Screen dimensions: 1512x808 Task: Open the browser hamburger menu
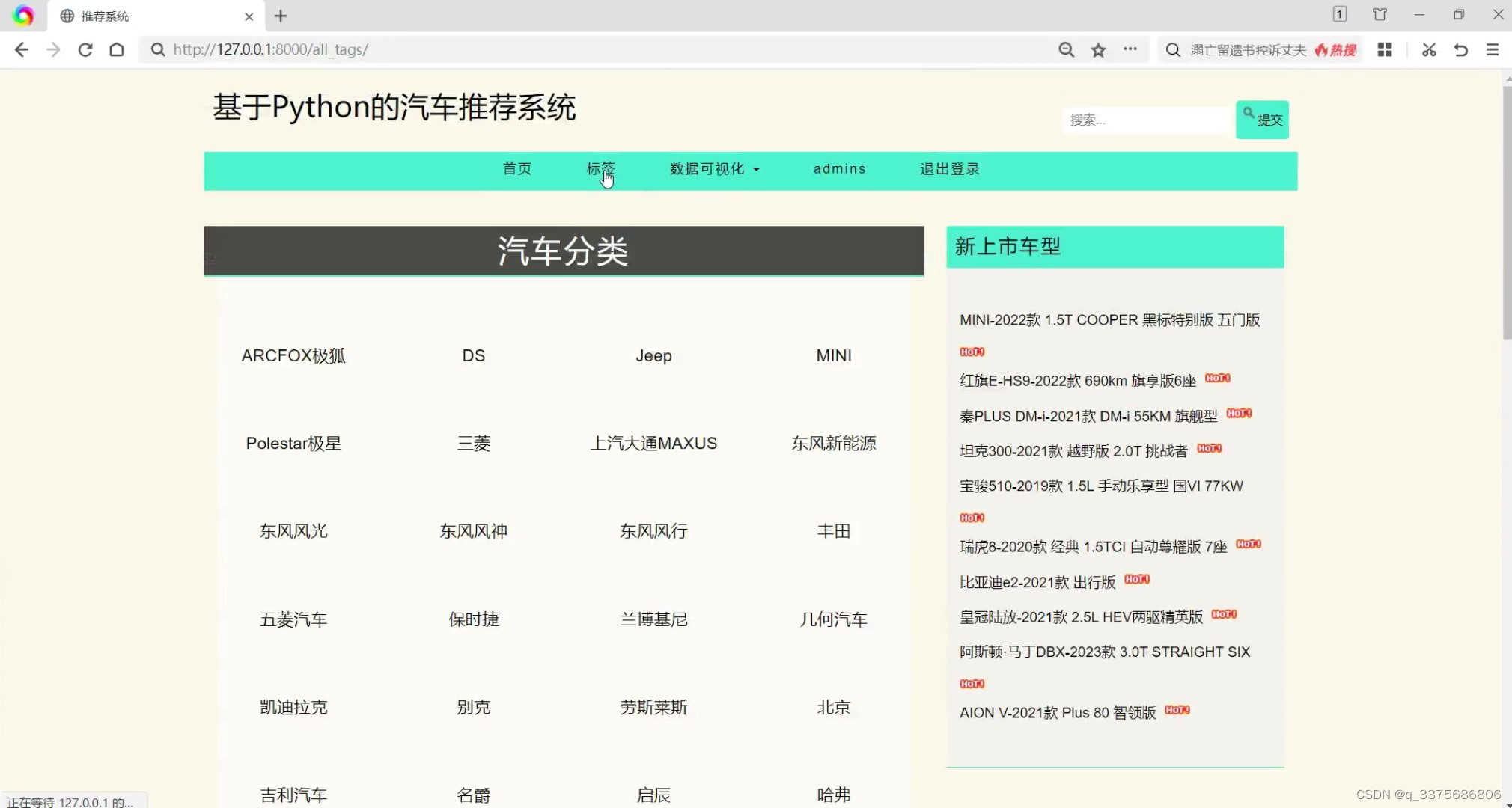[x=1494, y=49]
